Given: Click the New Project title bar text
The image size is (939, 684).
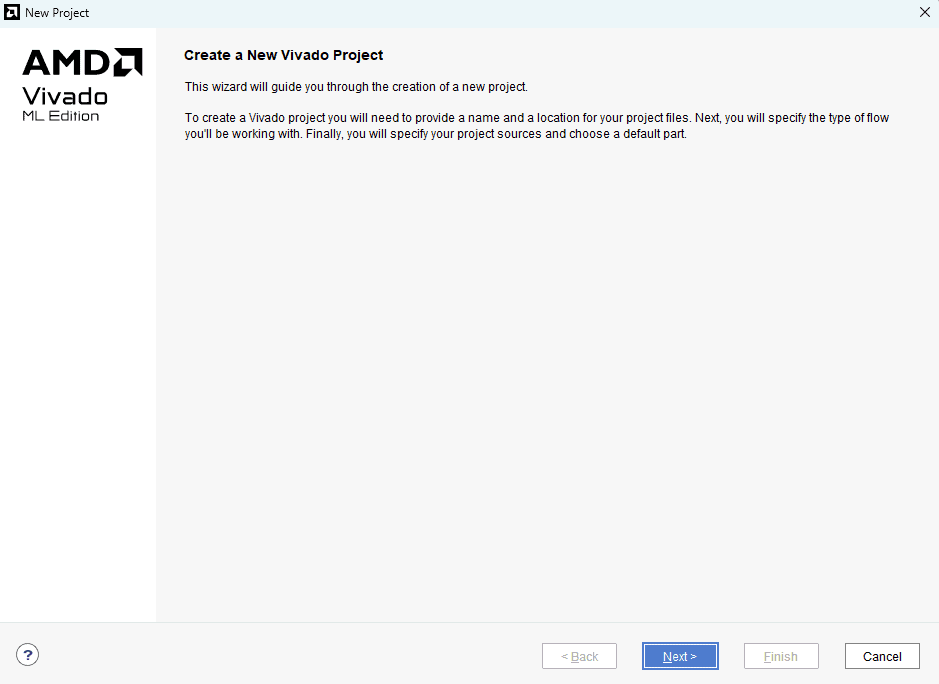Looking at the screenshot, I should (x=57, y=13).
